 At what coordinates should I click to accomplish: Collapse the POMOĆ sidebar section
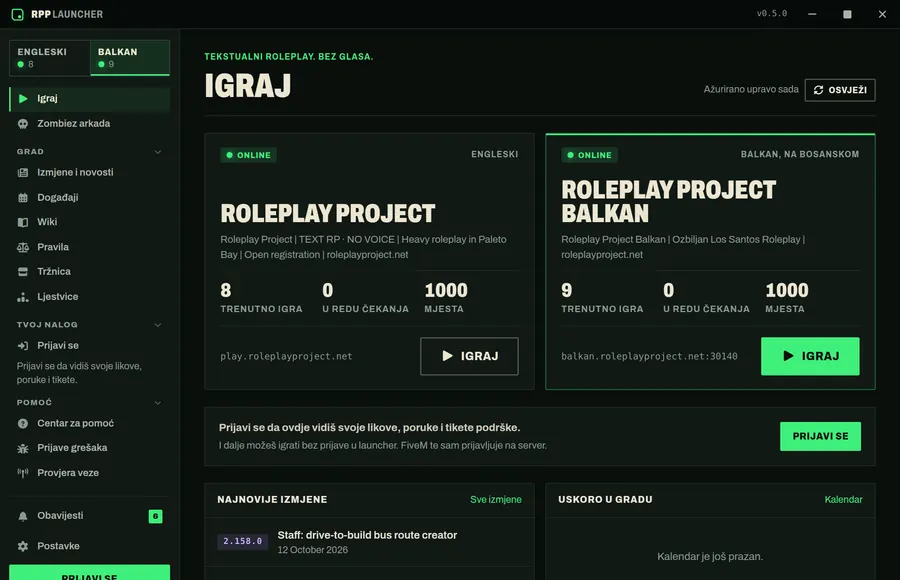click(x=158, y=403)
